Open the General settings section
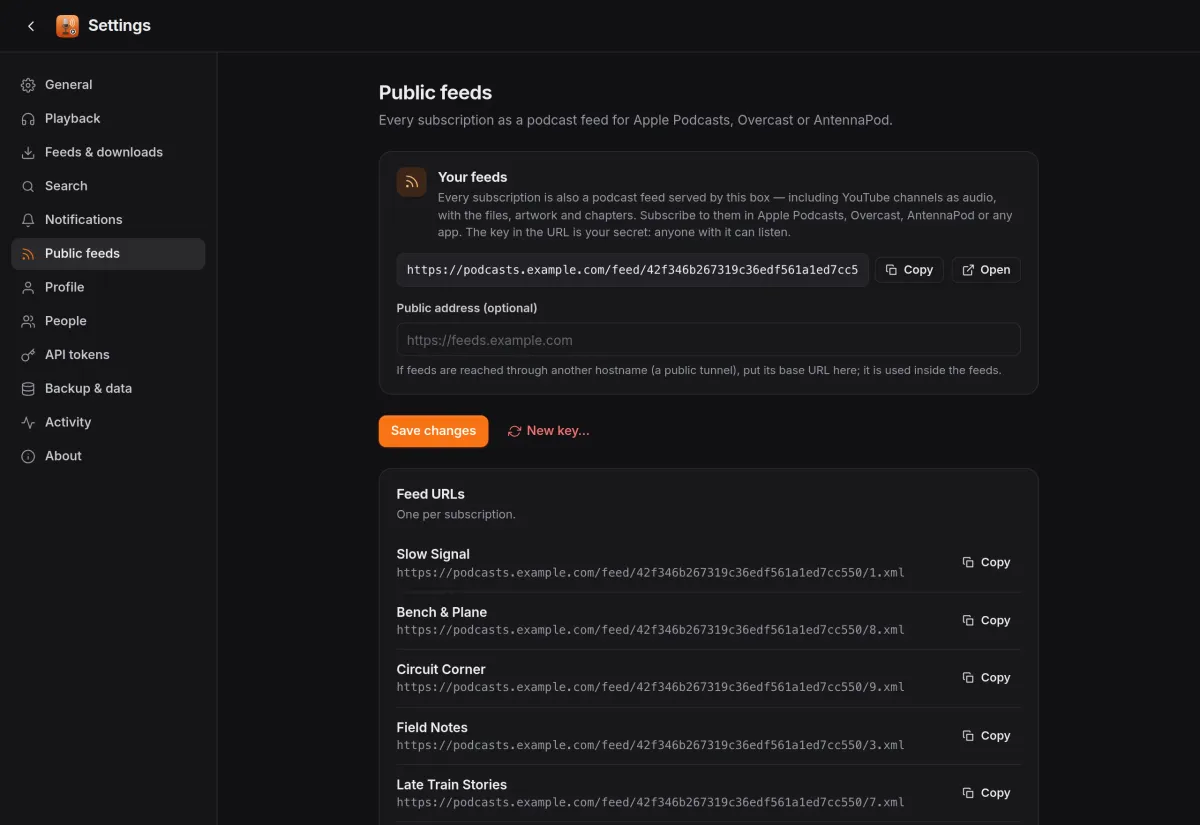This screenshot has height=825, width=1200. (108, 85)
